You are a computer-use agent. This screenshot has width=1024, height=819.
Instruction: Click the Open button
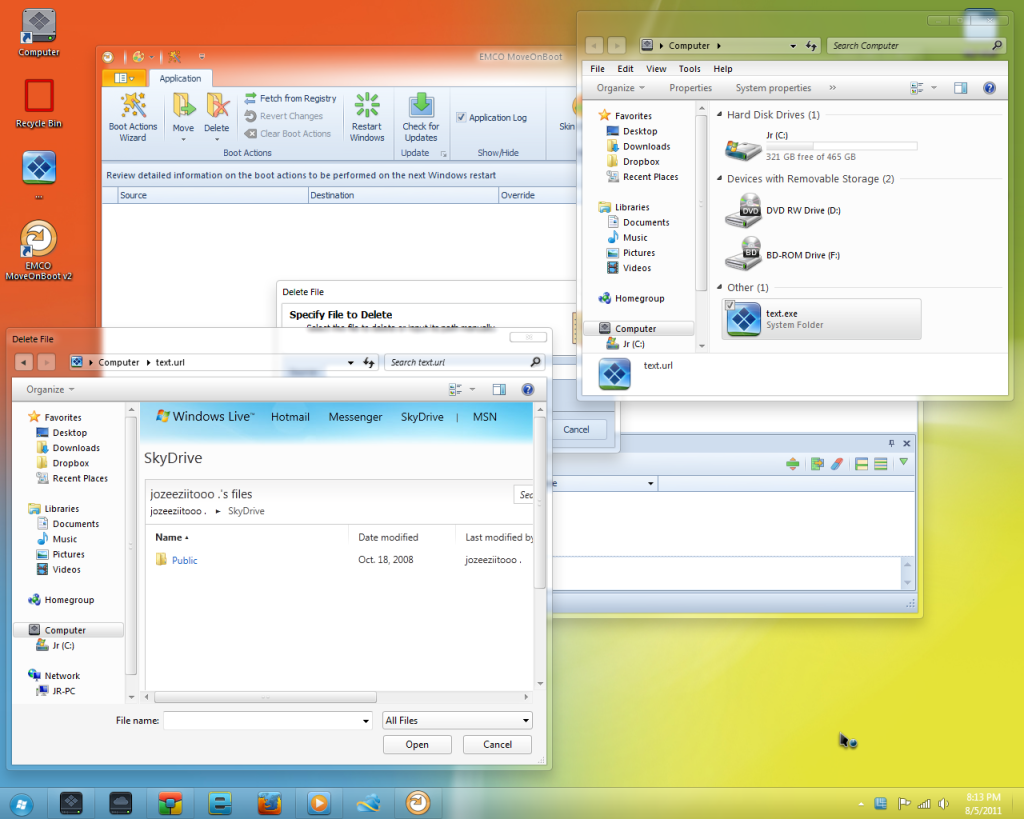(x=417, y=745)
